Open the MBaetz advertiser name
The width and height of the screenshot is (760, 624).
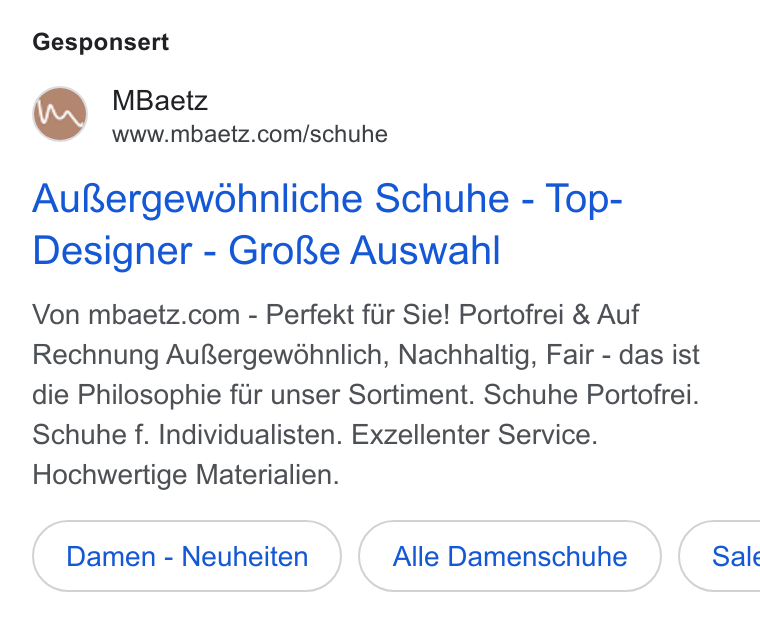159,101
